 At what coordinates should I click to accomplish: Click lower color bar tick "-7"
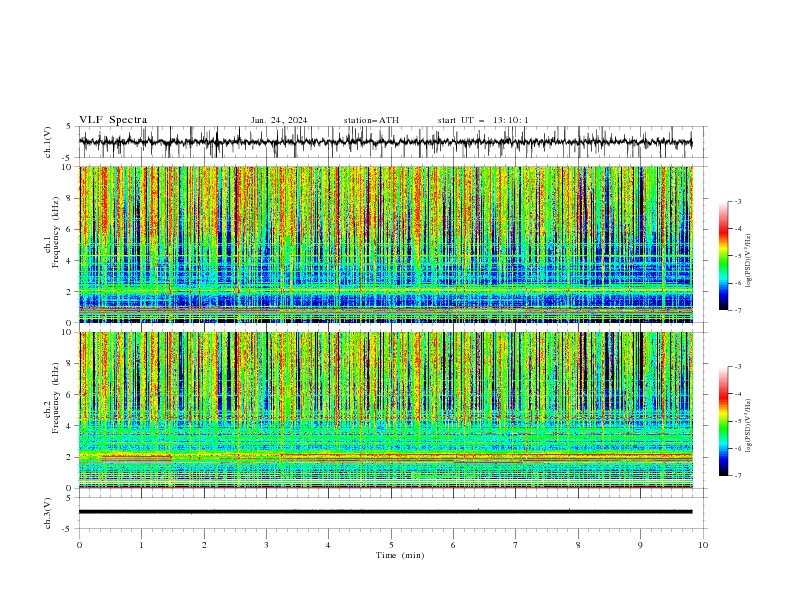[x=738, y=476]
